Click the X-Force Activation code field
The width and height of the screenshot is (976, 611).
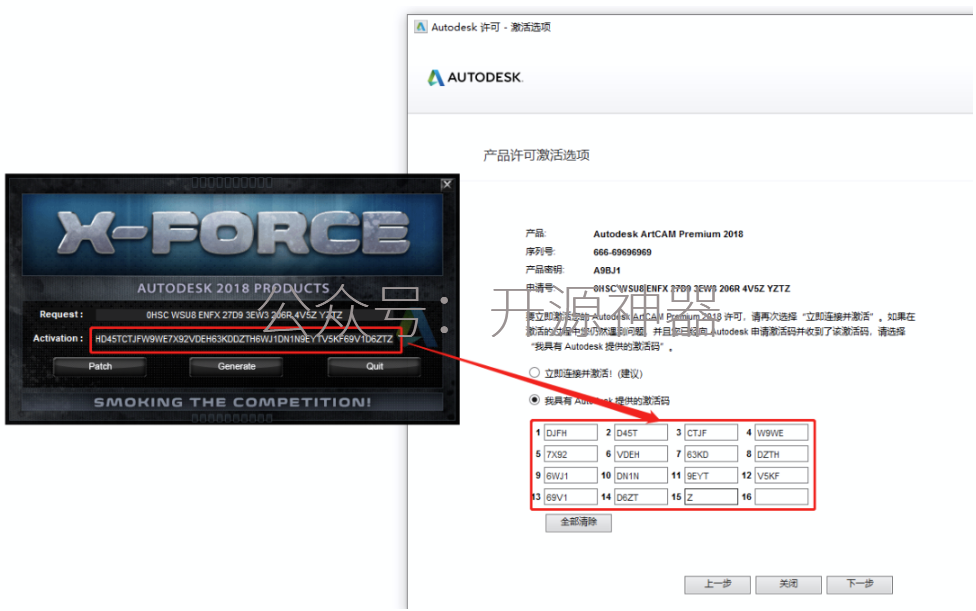[245, 339]
